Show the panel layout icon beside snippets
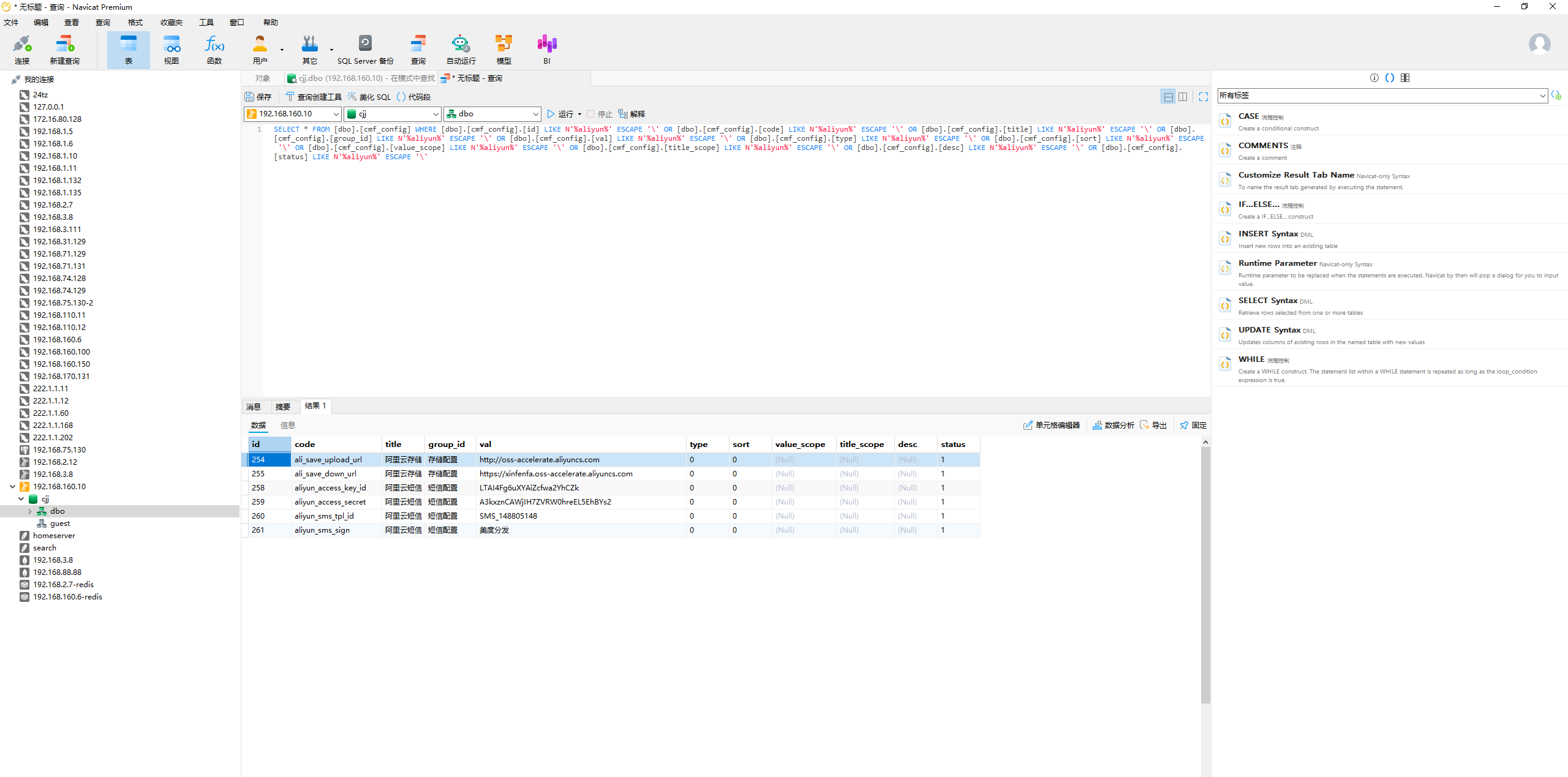Viewport: 1568px width, 777px height. 1405,78
